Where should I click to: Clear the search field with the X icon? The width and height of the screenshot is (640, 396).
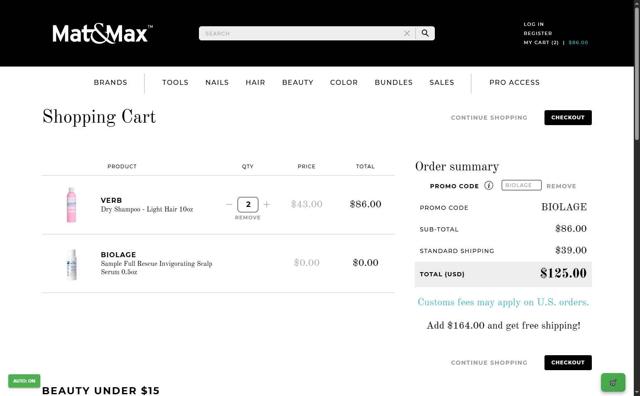point(407,33)
